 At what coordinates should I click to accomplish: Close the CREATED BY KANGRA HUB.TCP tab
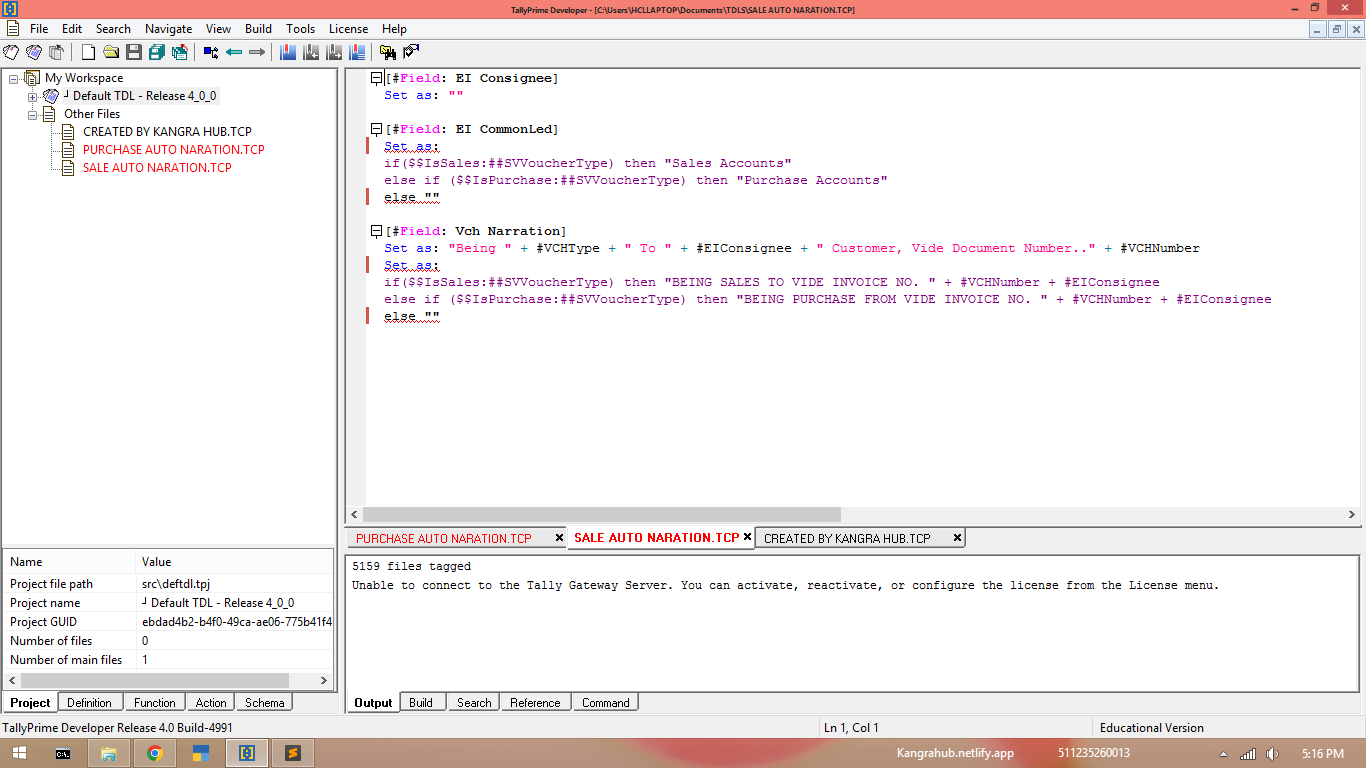(957, 538)
